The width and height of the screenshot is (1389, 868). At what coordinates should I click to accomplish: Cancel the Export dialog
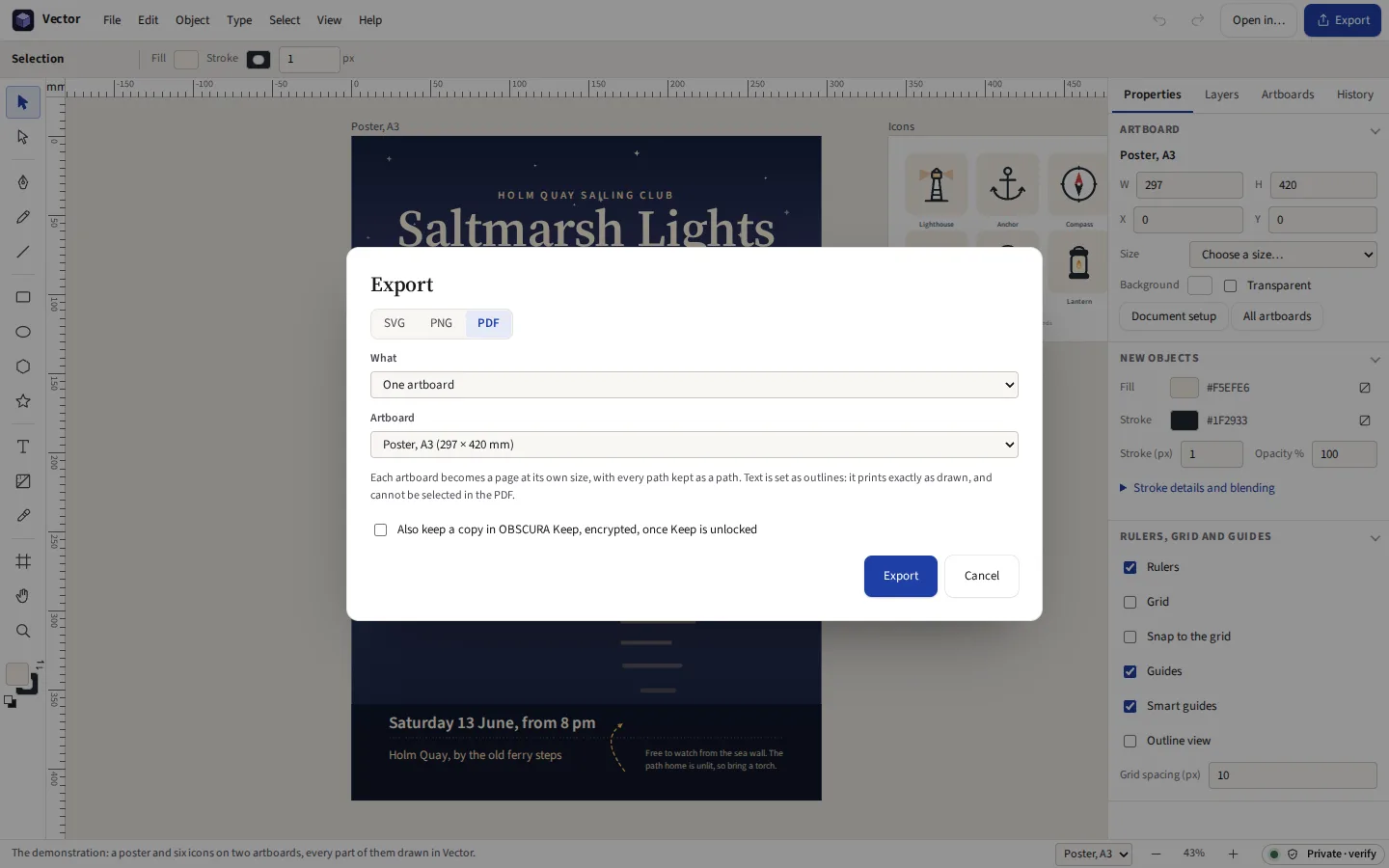(x=981, y=576)
